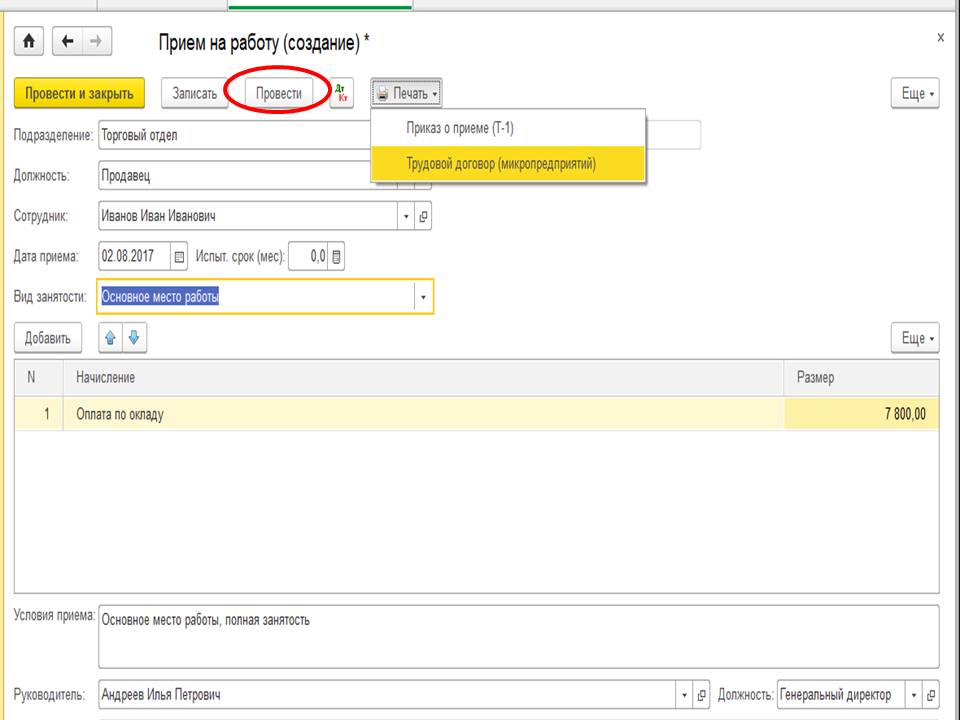960x720 pixels.
Task: Go back with the left arrow icon
Action: tap(67, 41)
